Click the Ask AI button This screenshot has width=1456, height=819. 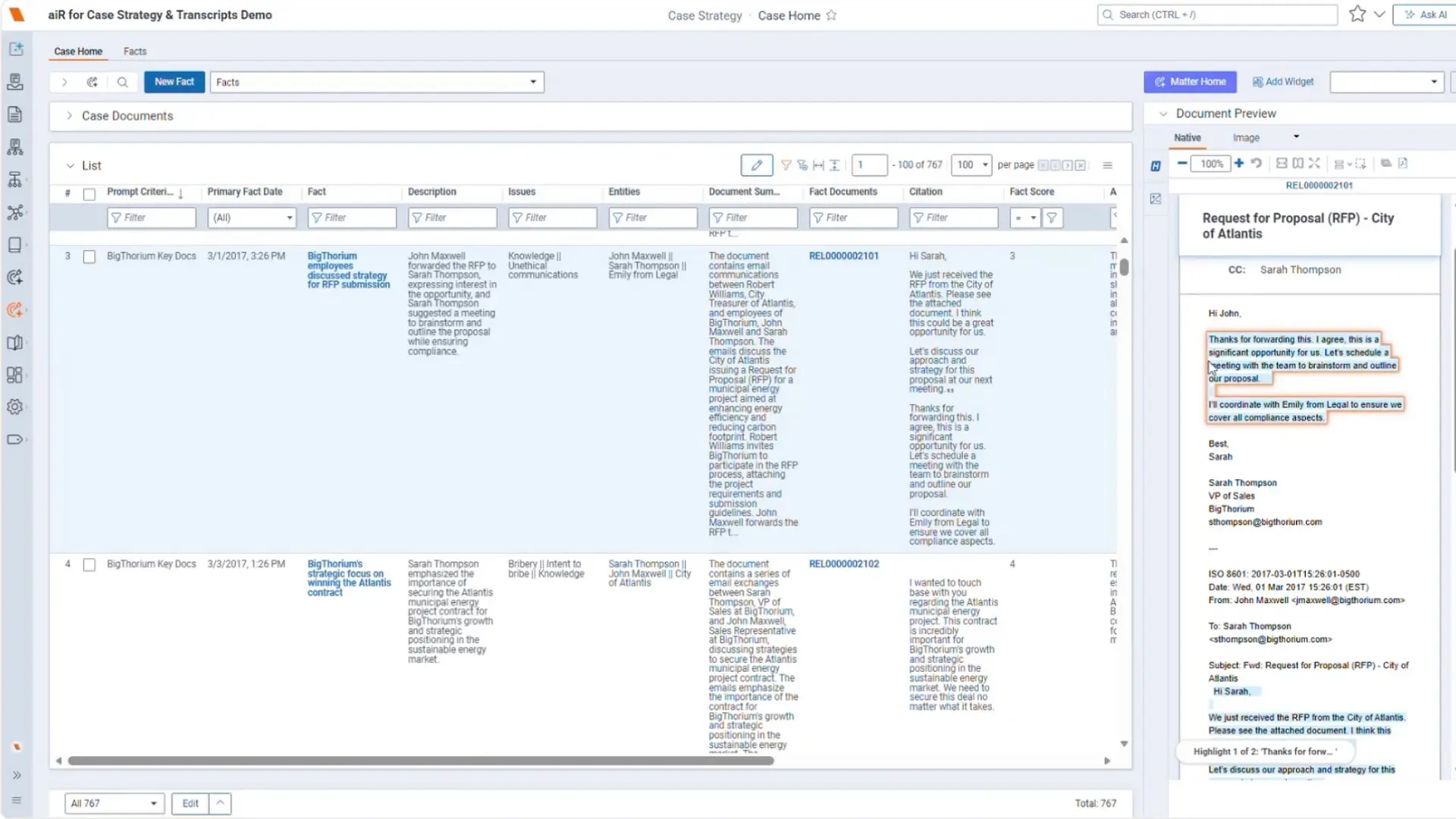[x=1425, y=15]
